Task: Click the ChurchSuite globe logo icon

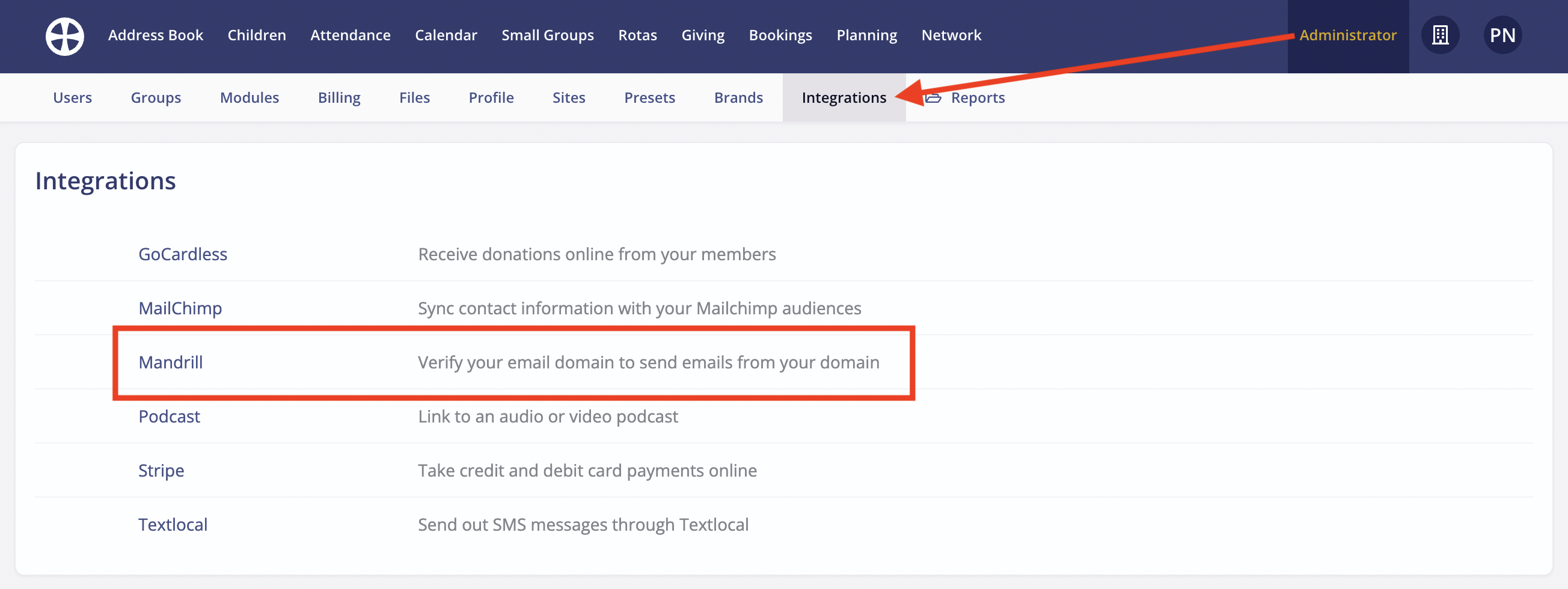Action: point(64,36)
